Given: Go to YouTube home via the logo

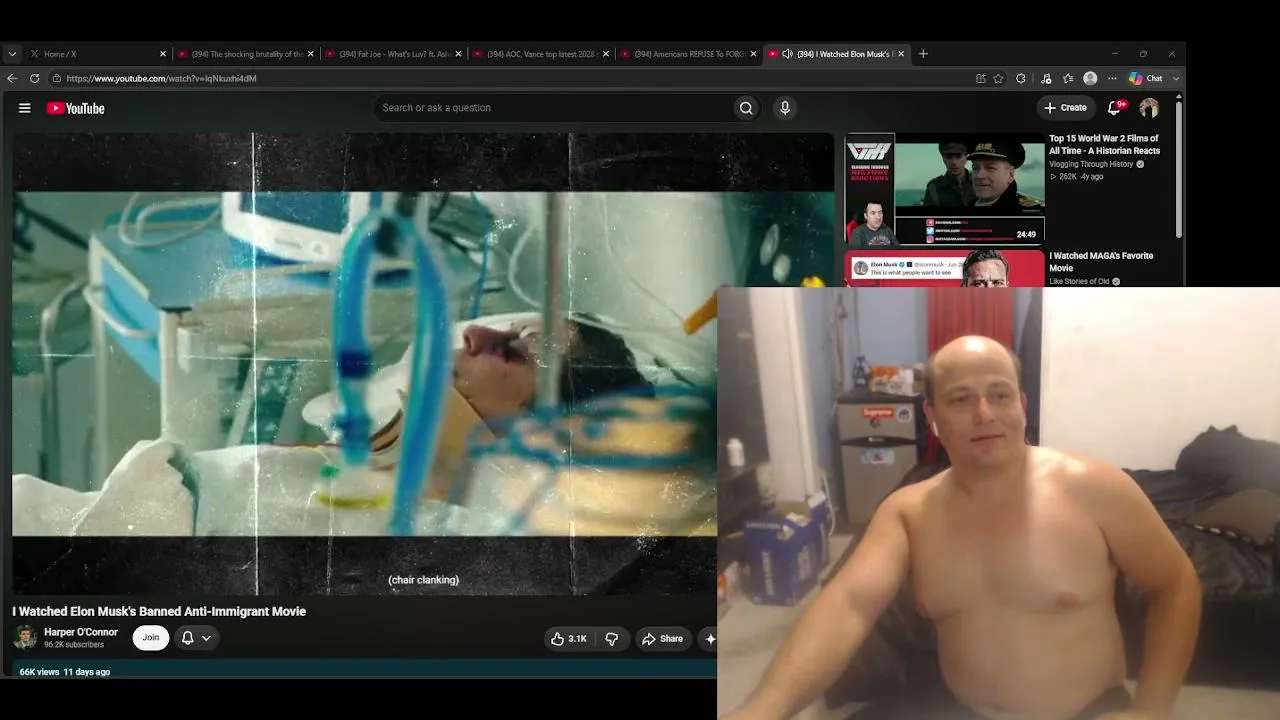Looking at the screenshot, I should pos(76,108).
